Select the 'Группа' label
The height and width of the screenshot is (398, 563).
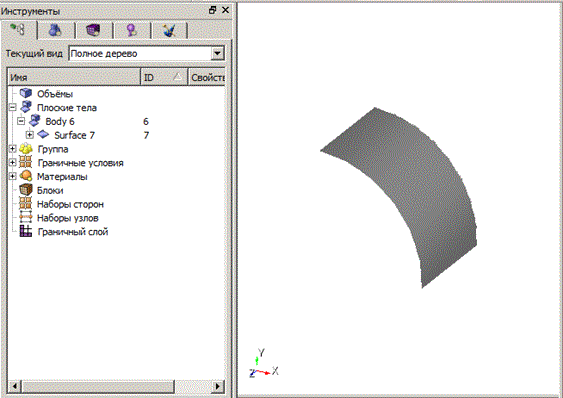tap(53, 149)
